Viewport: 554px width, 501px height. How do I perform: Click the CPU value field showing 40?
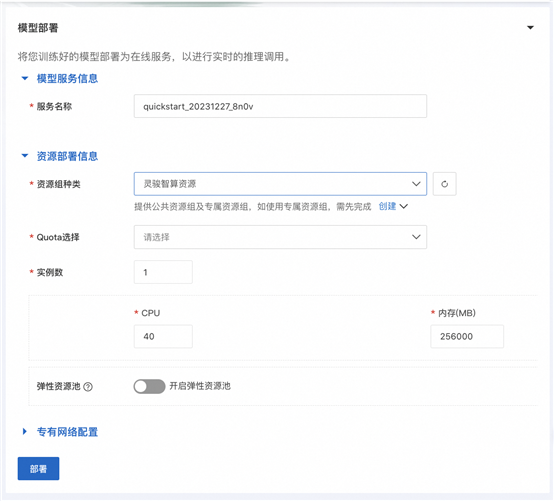[163, 337]
